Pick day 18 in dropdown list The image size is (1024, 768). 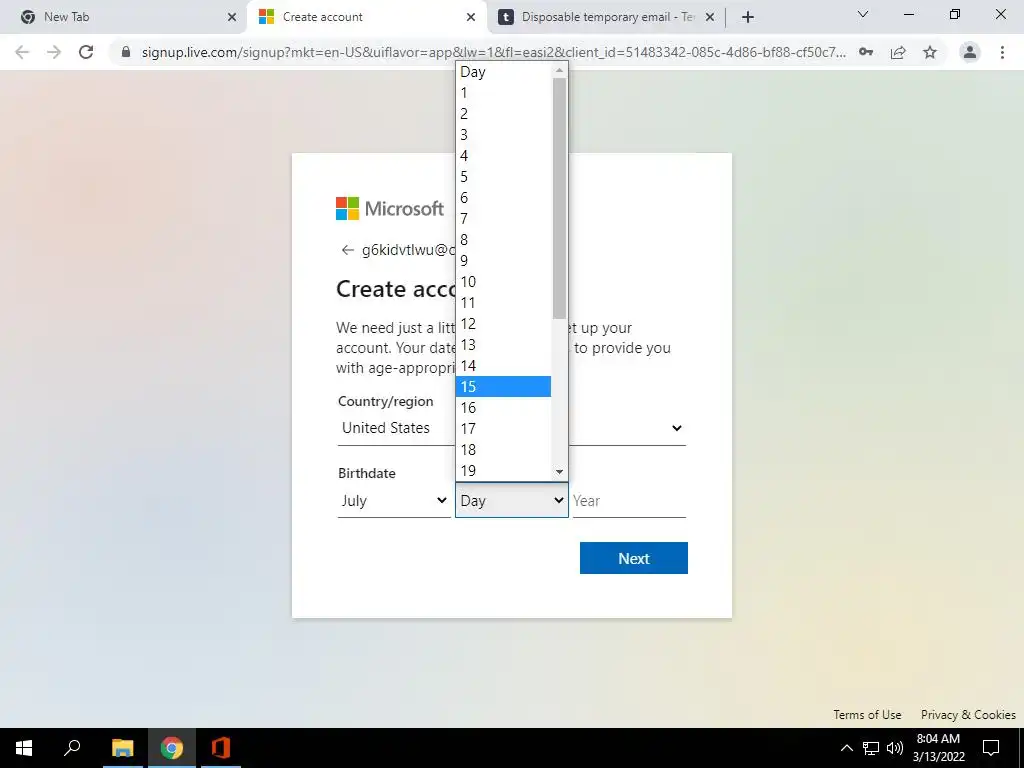(503, 449)
